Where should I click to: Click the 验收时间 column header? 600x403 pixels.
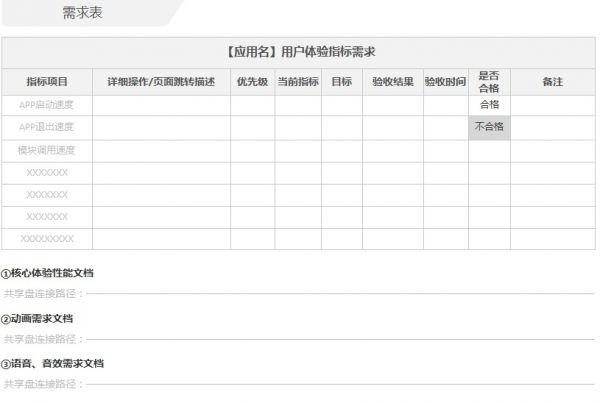445,82
